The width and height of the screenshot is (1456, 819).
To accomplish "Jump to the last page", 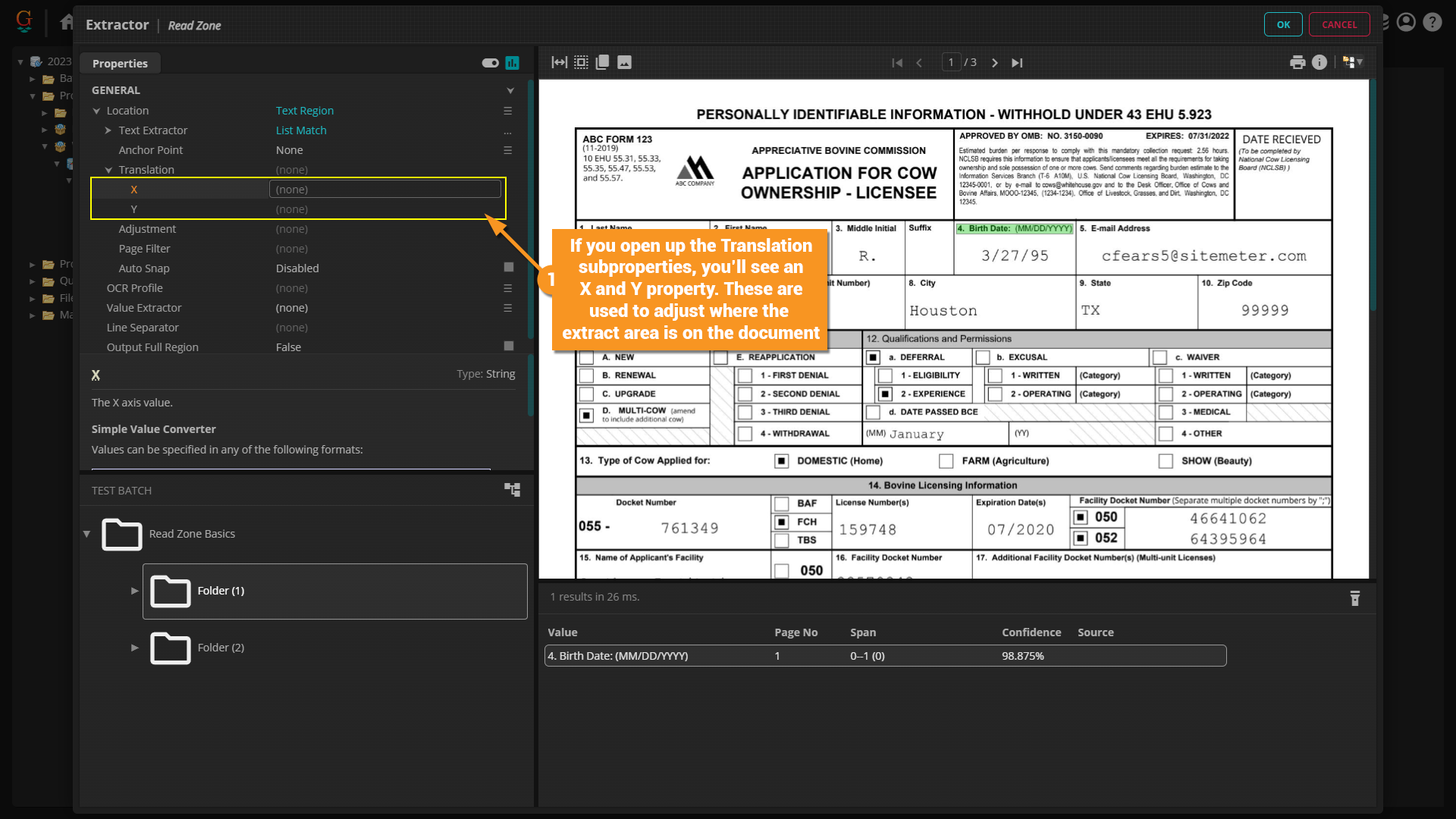I will coord(1017,63).
